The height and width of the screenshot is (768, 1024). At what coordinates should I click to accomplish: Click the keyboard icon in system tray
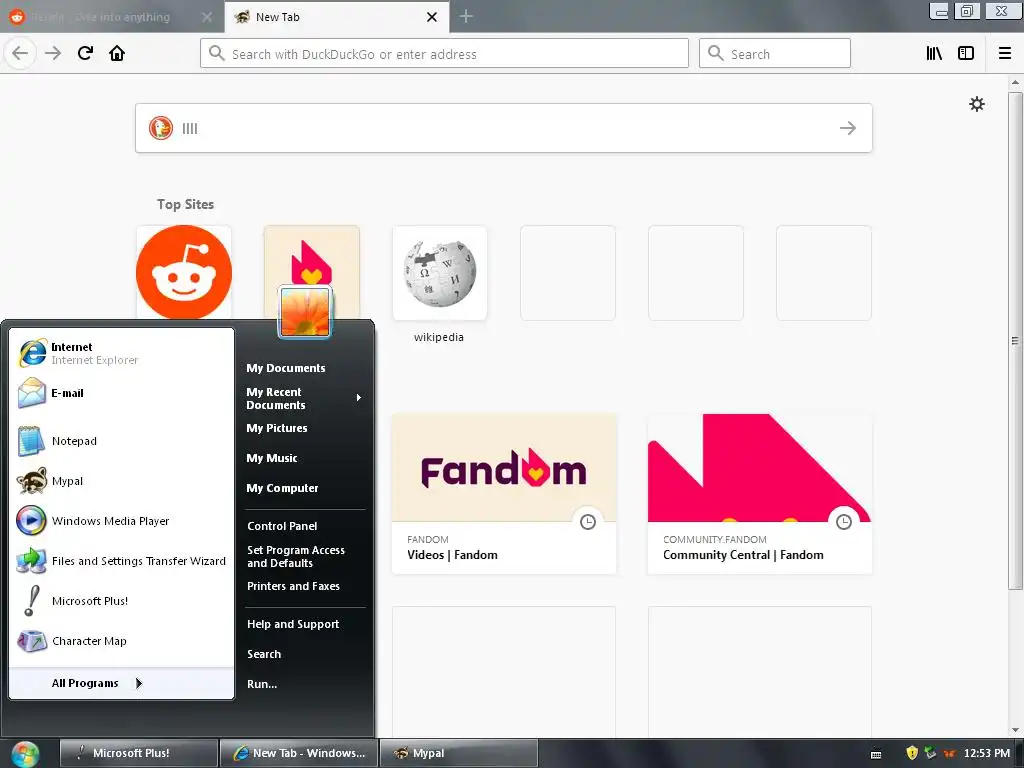[x=876, y=754]
